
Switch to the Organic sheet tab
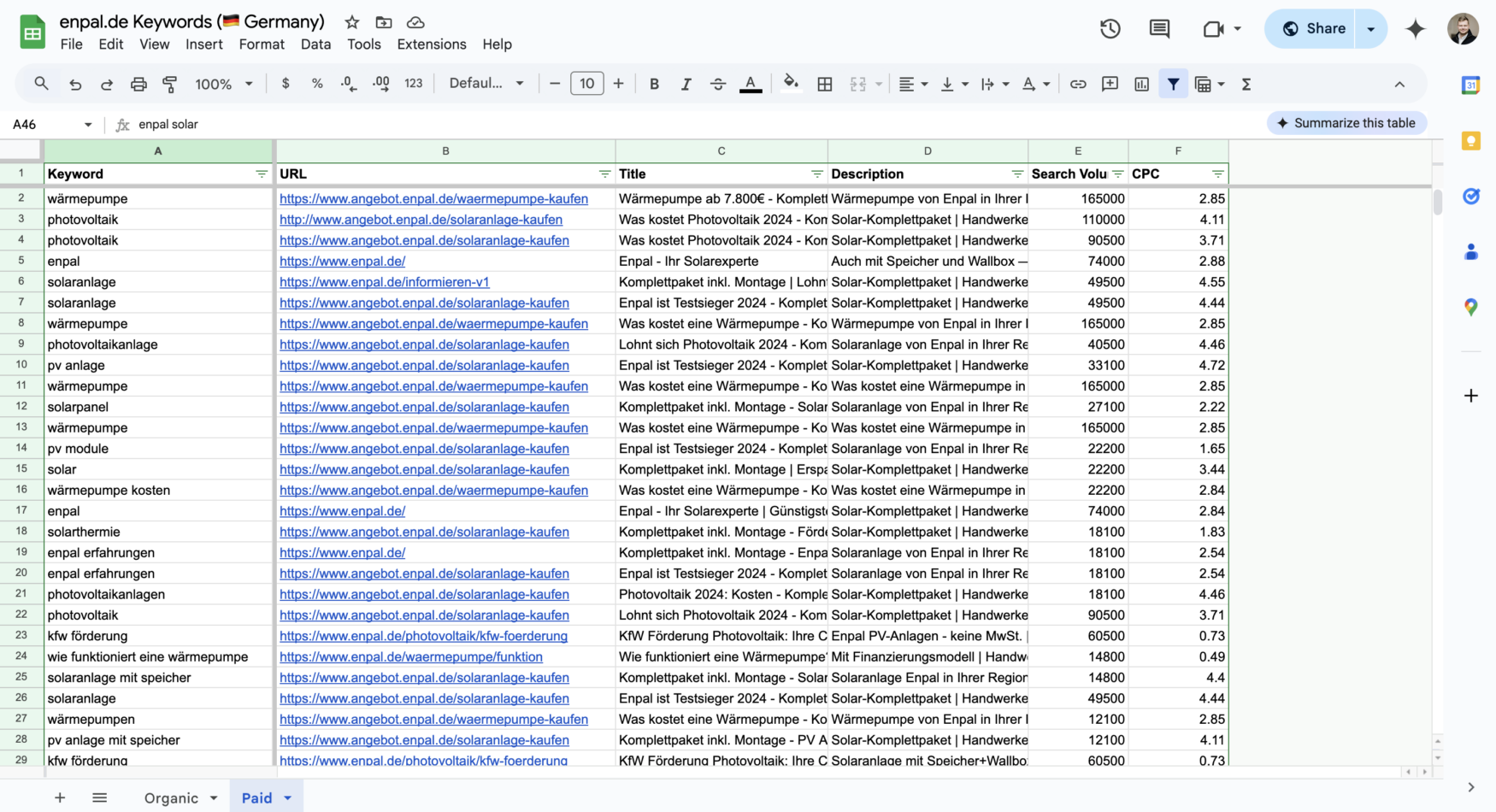[174, 797]
